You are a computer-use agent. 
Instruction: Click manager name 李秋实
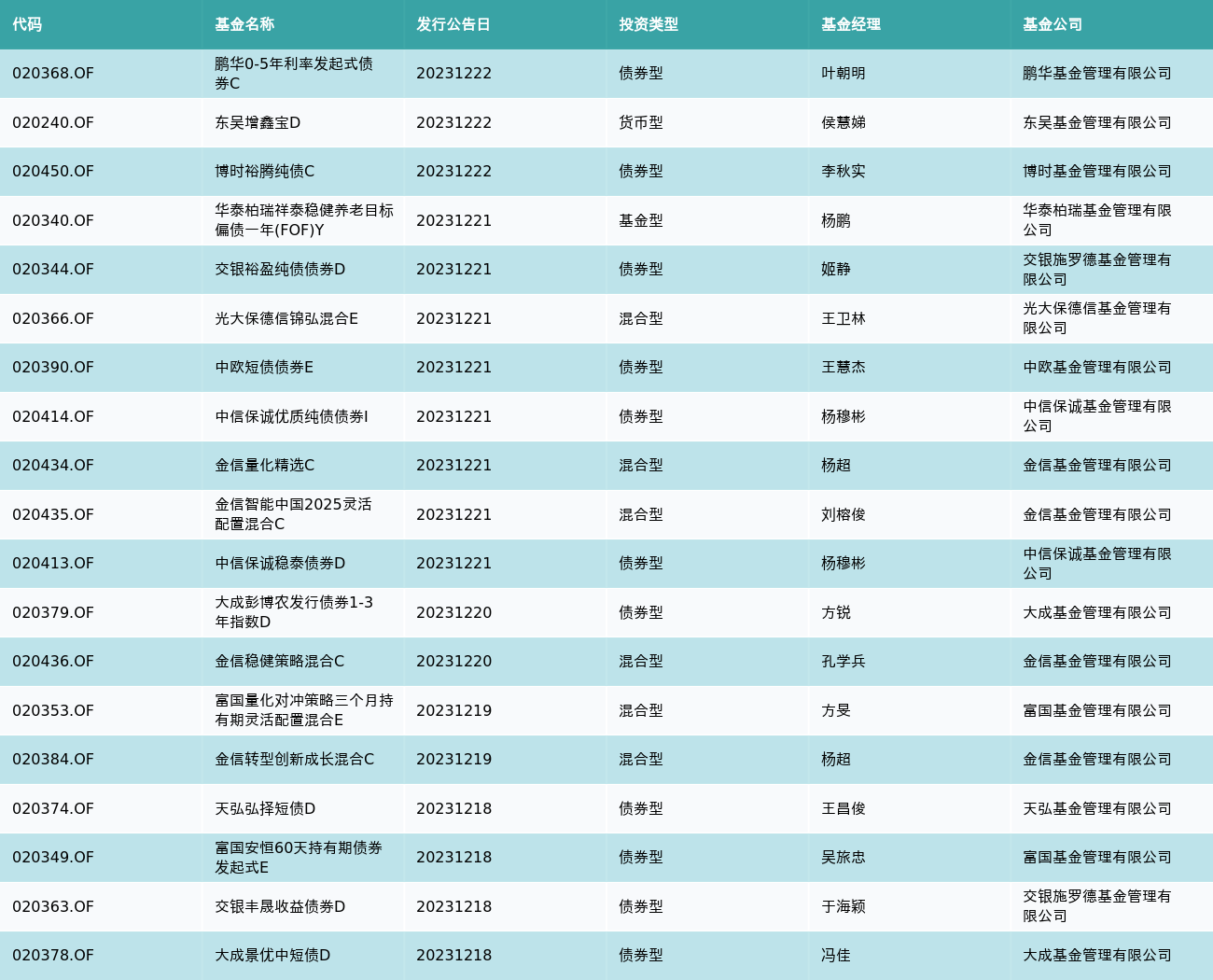tap(844, 172)
